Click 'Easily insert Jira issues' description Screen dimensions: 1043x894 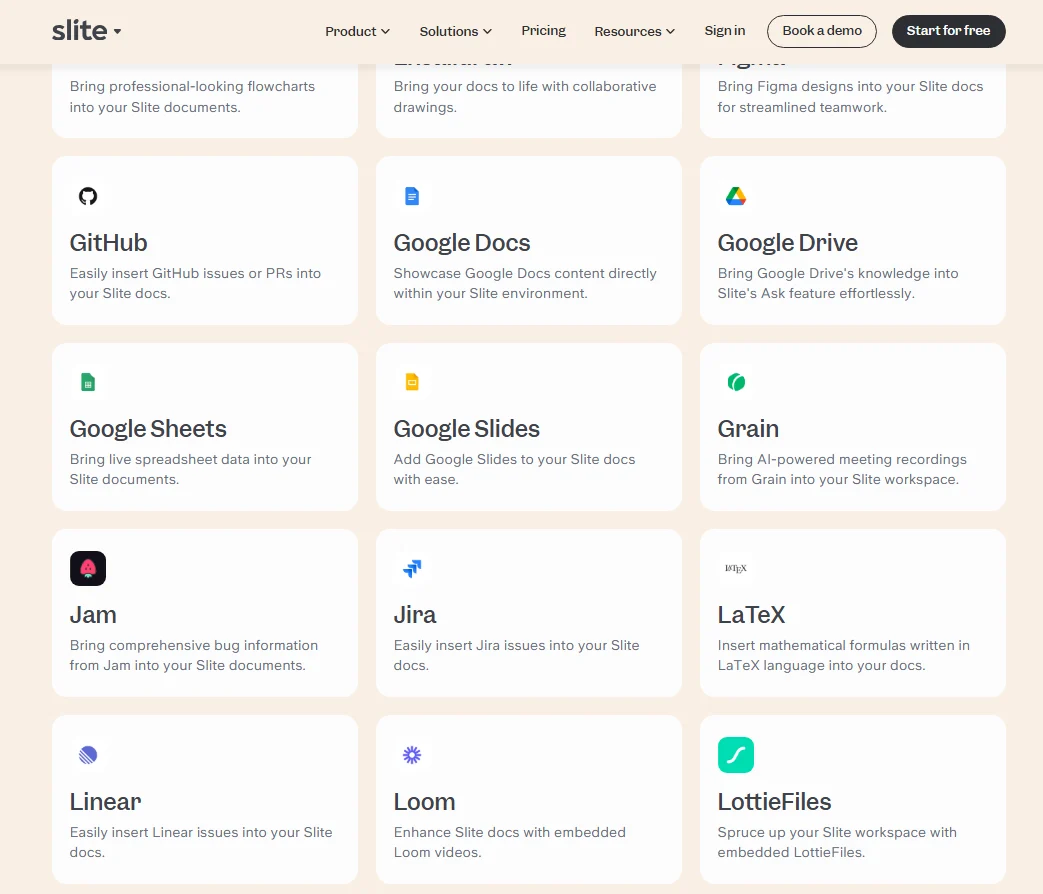[x=516, y=655]
